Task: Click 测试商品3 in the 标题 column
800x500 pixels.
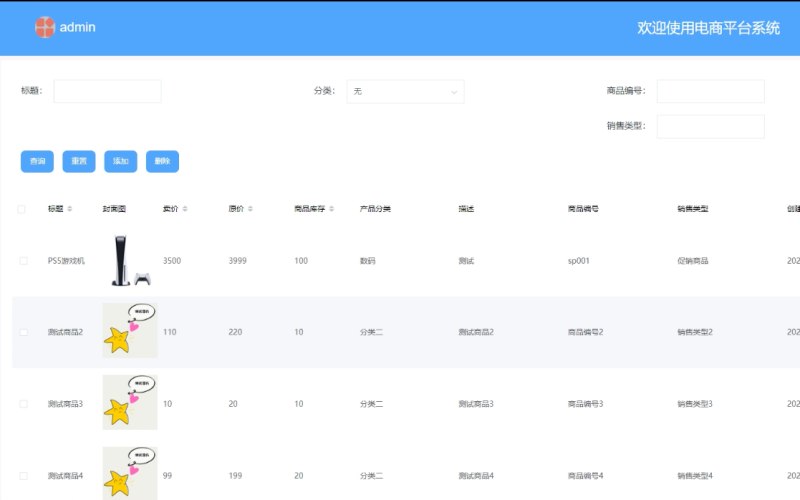Action: point(65,404)
